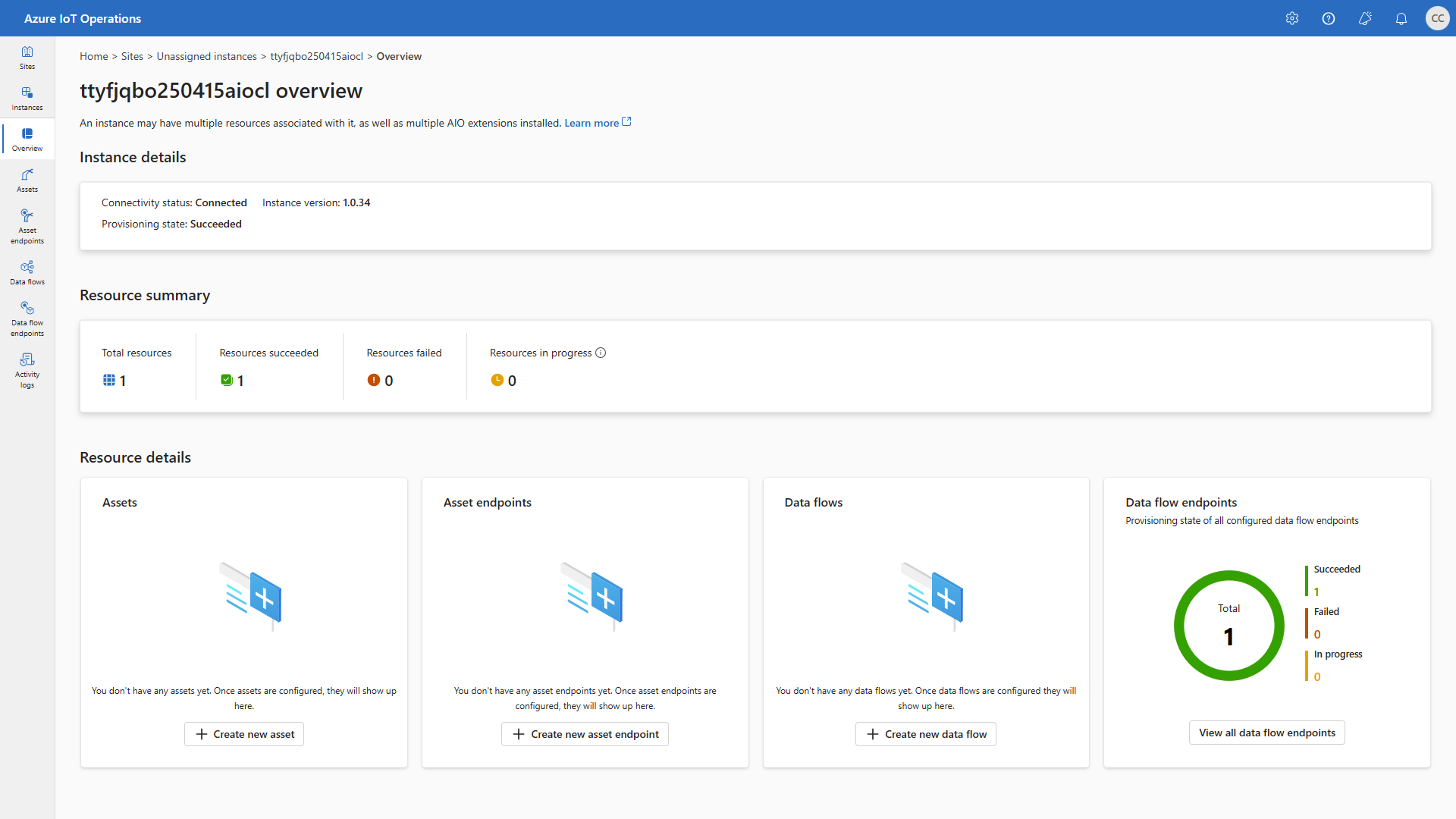
Task: Click the Azure IoT Operations title
Action: 83,18
